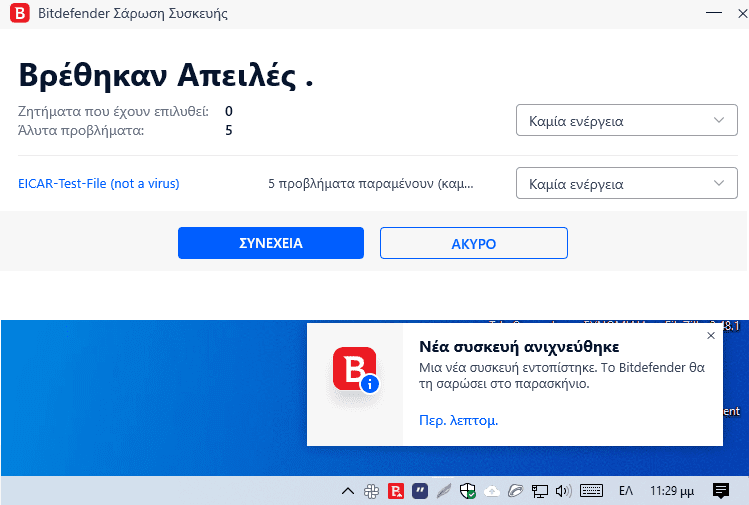
Task: Click the 'Ζητήματα που έχουν επιλυθεί:' label
Action: pyautogui.click(x=113, y=111)
